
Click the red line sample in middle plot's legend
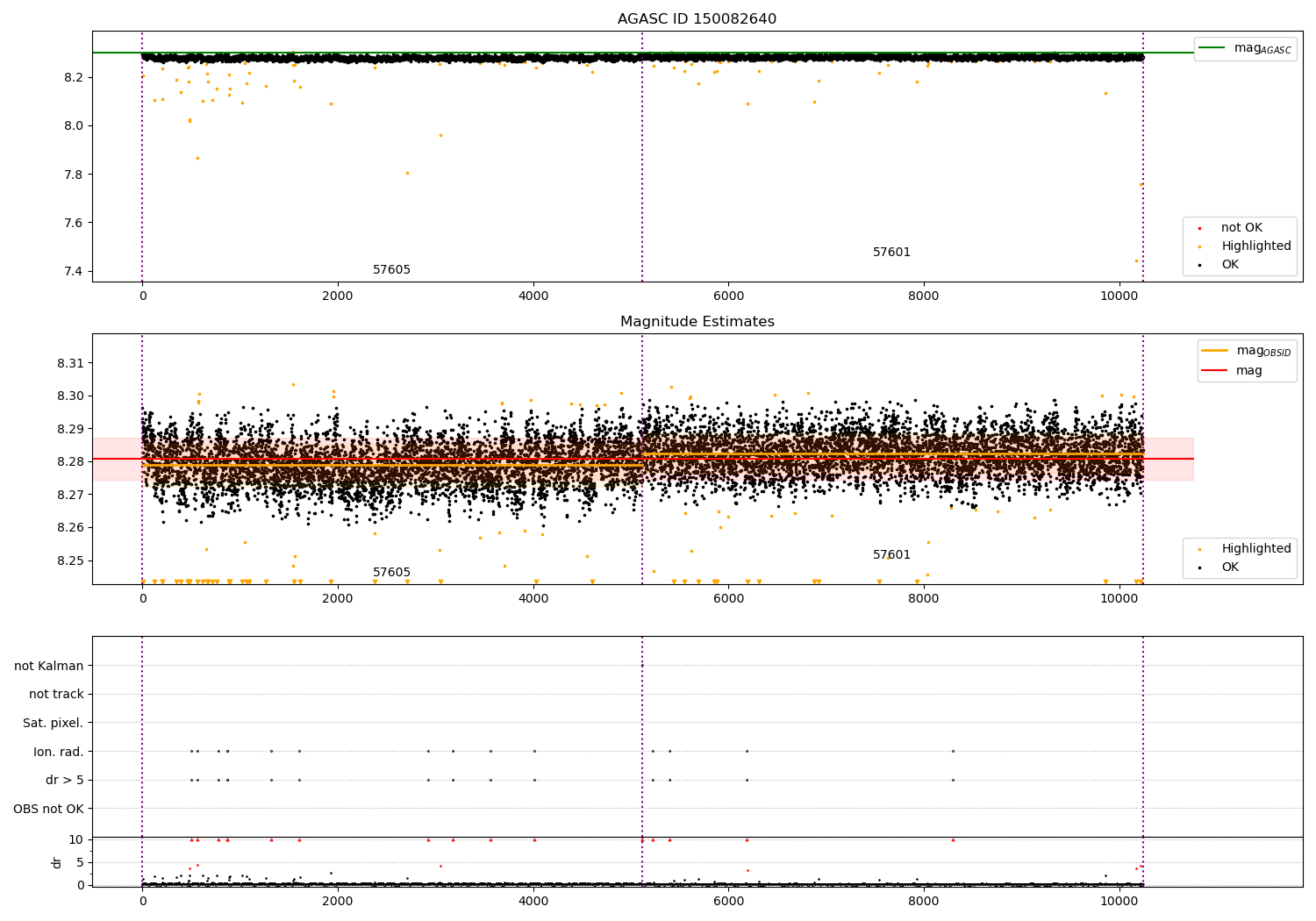point(1214,371)
